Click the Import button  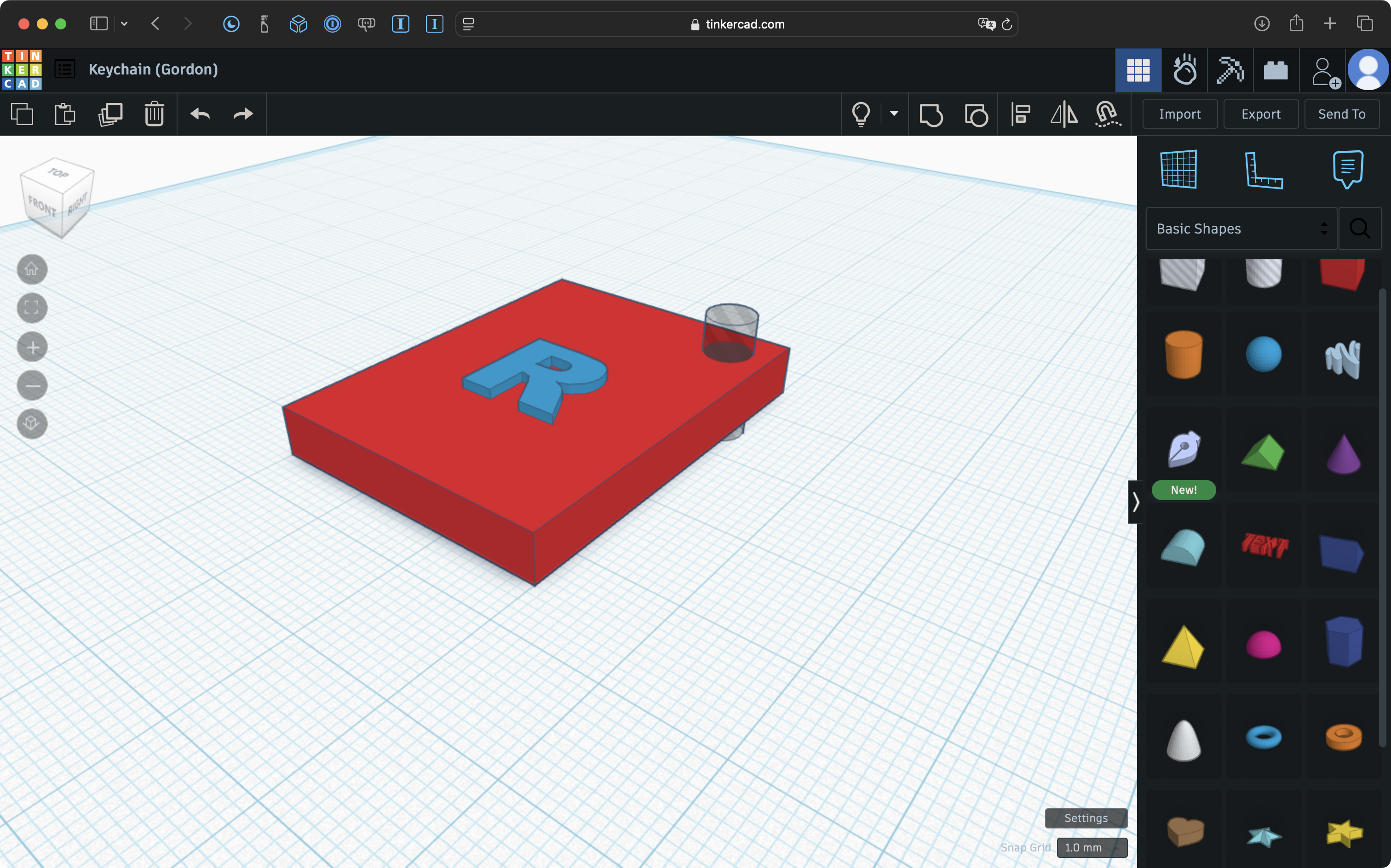pos(1180,114)
